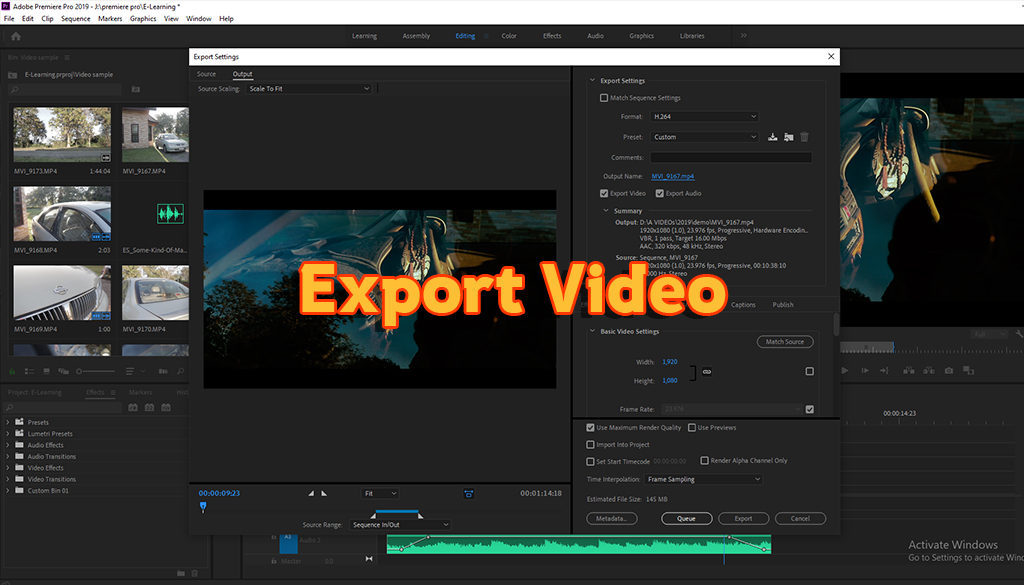Screen dimensions: 1024x585
Task: Switch to the Source tab in Export Settings
Action: [x=206, y=74]
